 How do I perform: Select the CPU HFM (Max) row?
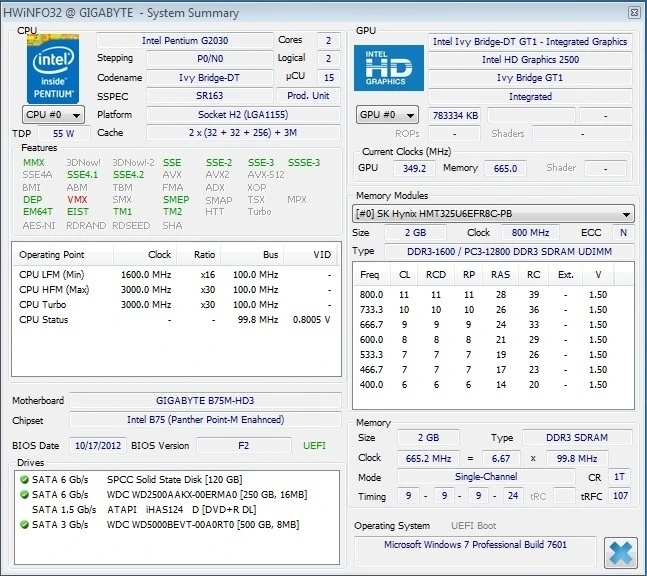point(175,290)
